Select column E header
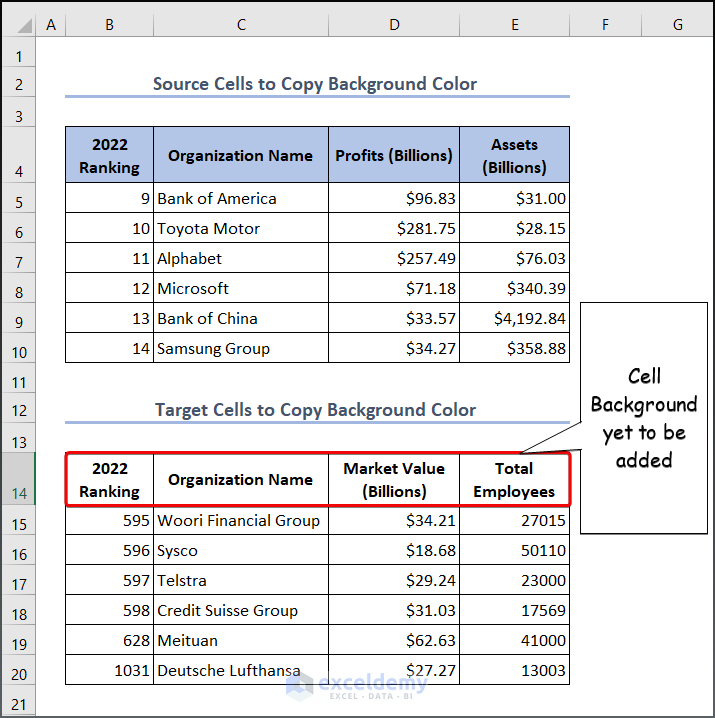Image resolution: width=715 pixels, height=718 pixels. tap(514, 25)
